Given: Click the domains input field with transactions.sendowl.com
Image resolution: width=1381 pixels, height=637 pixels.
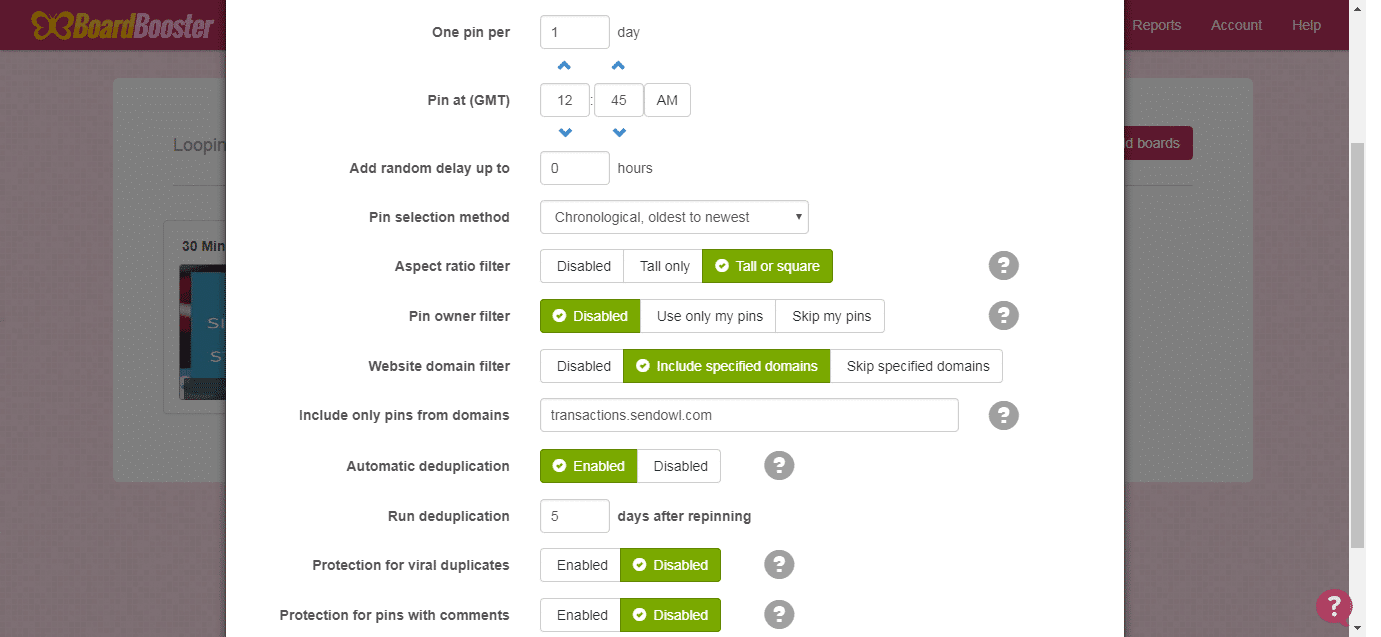Looking at the screenshot, I should 749,415.
